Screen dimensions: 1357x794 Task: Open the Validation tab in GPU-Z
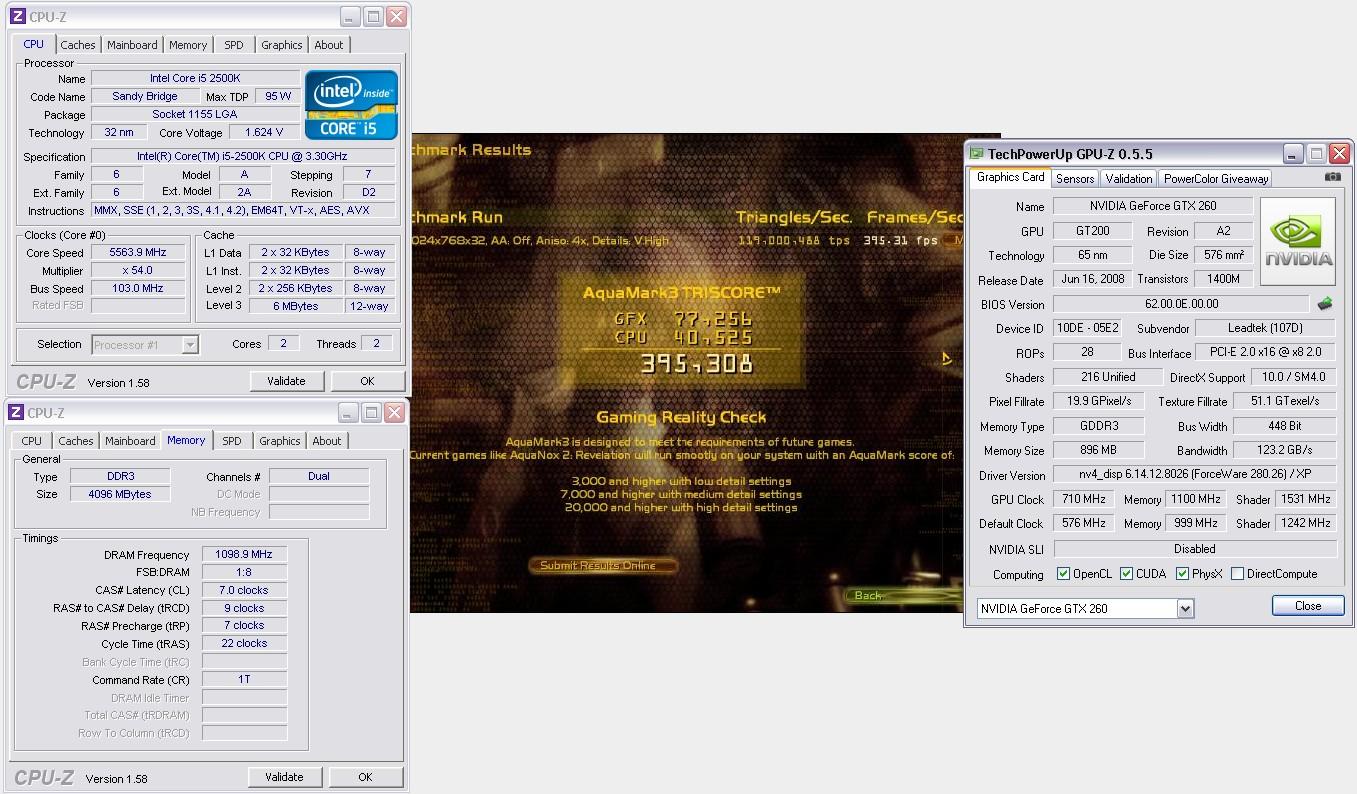point(1129,179)
